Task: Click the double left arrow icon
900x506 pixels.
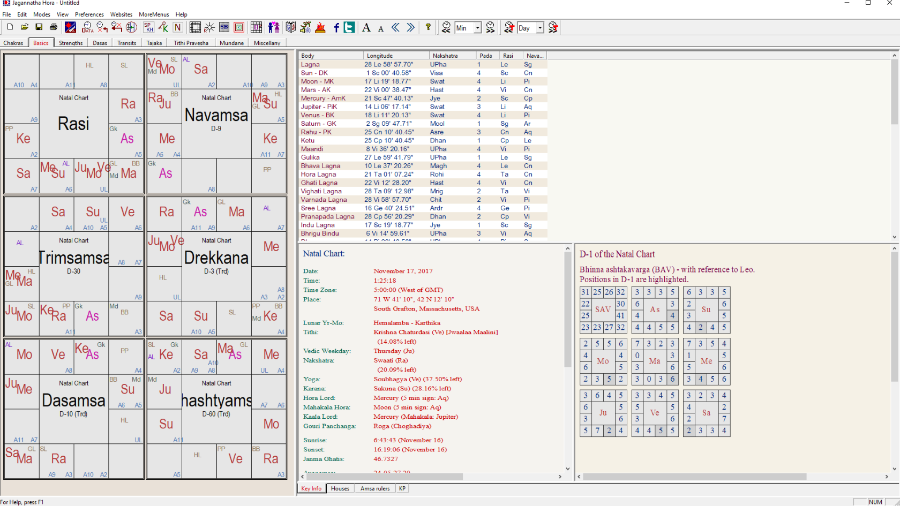Action: pyautogui.click(x=396, y=27)
